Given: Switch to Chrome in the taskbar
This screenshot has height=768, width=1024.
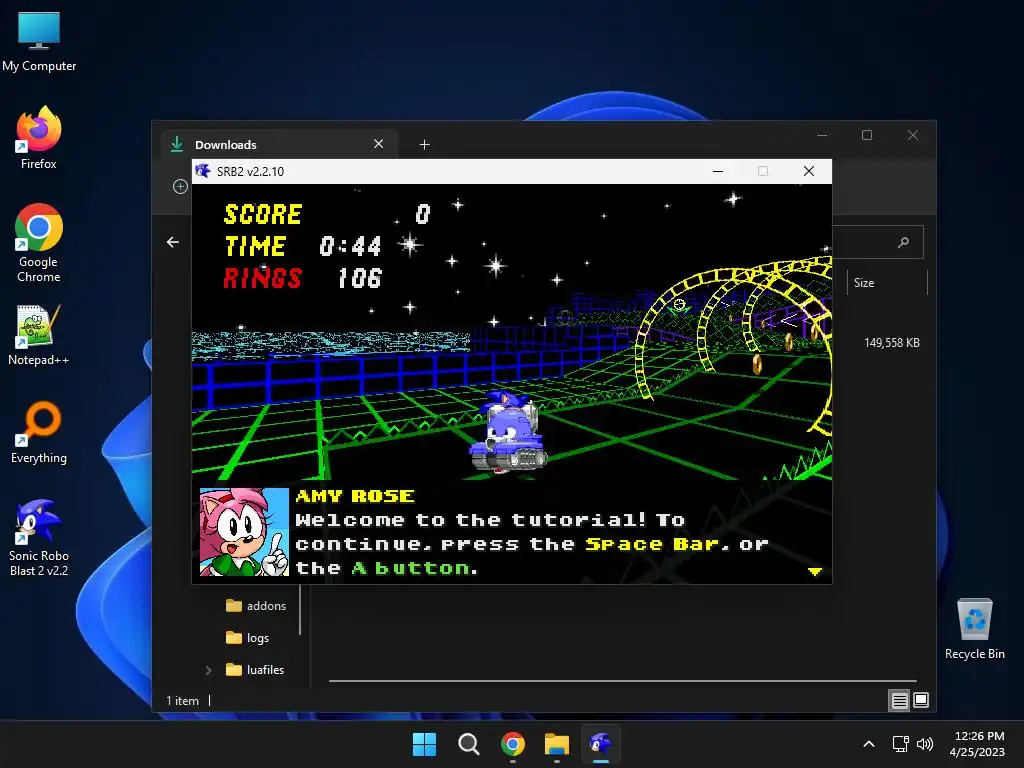Looking at the screenshot, I should pos(513,744).
